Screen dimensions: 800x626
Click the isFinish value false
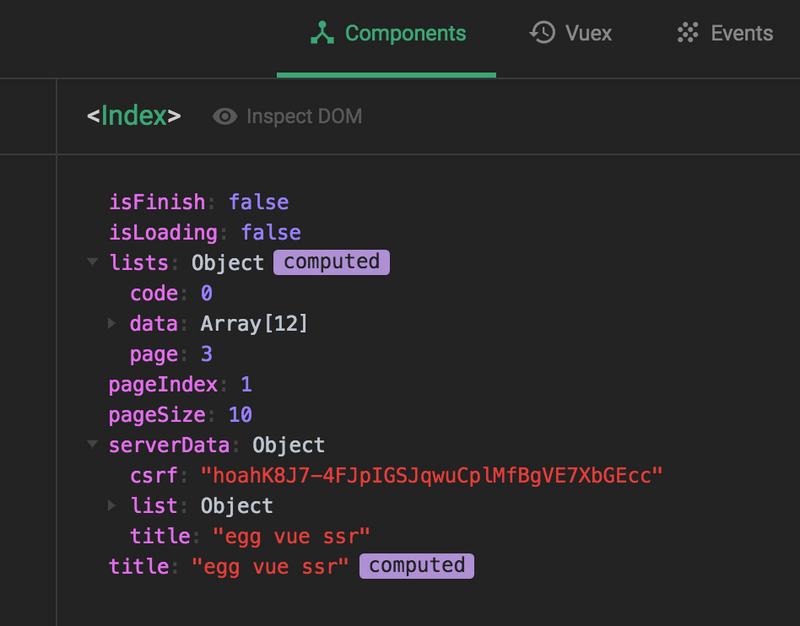(x=259, y=202)
